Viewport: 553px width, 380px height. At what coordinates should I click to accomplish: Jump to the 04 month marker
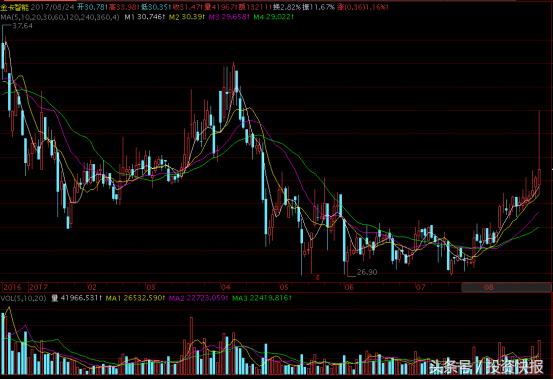pyautogui.click(x=225, y=287)
